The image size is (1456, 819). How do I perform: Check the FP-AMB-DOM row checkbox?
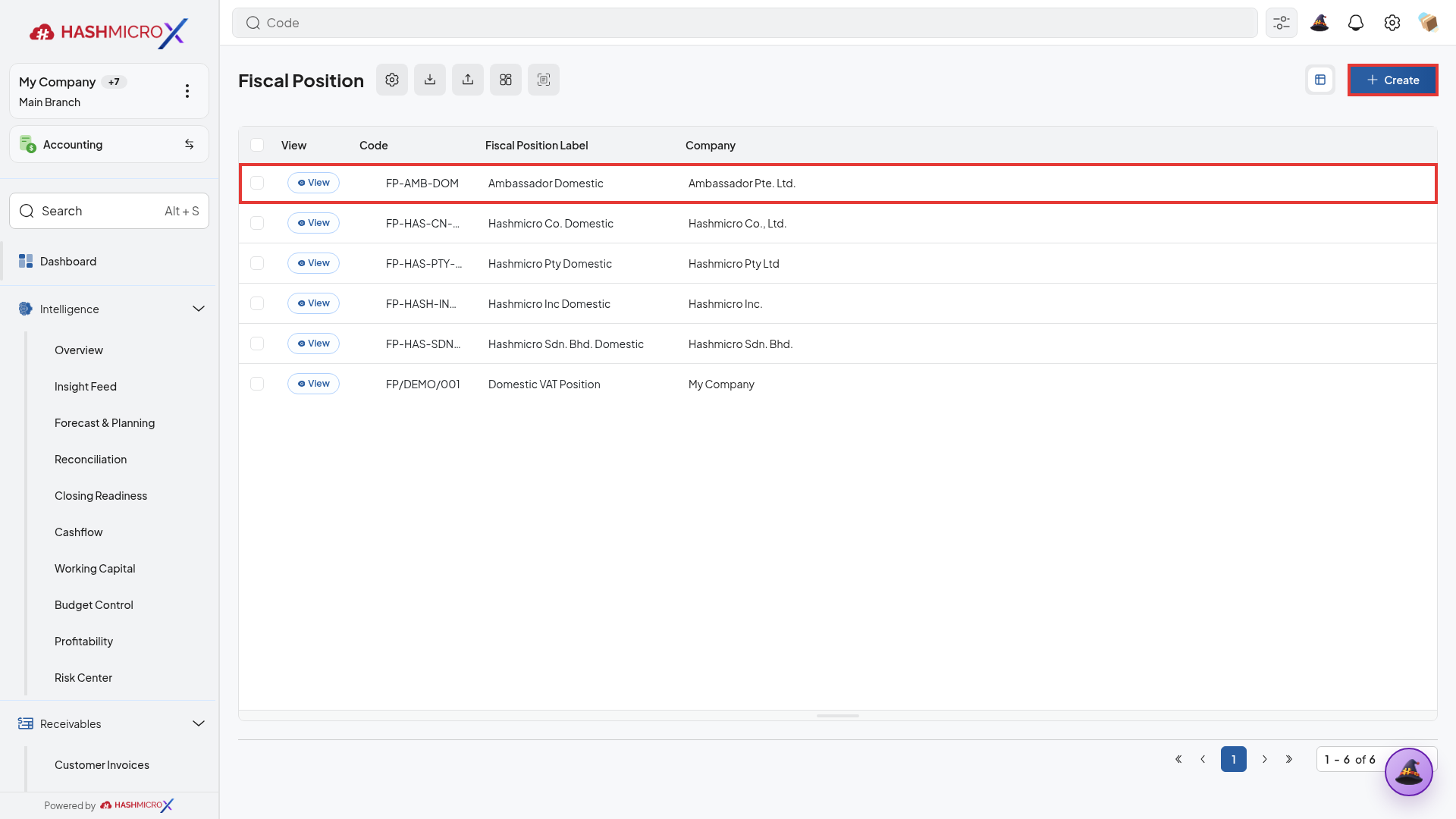pos(257,183)
